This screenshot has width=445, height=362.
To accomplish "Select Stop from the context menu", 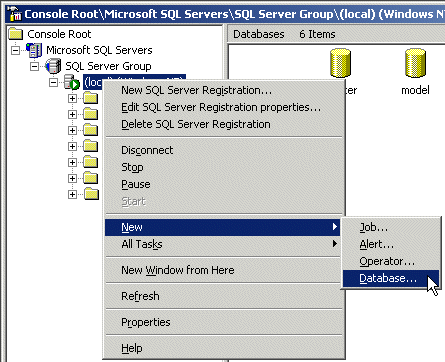I will tap(223, 167).
